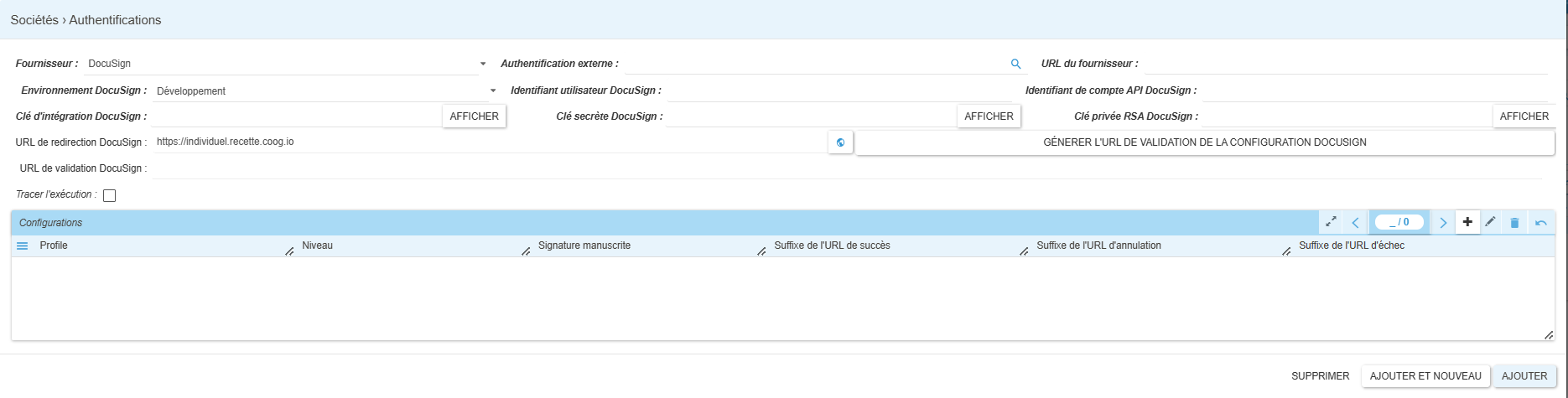Undo the configuration deletion with the arrow icon
1568x398 pixels.
(x=1540, y=222)
